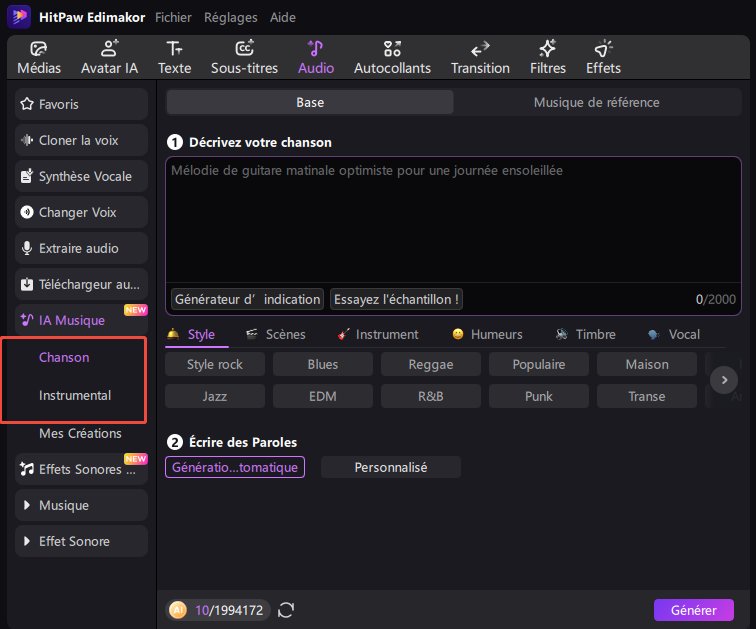Screen dimensions: 756x629
Task: Open the Sous-titres panel
Action: click(x=244, y=57)
